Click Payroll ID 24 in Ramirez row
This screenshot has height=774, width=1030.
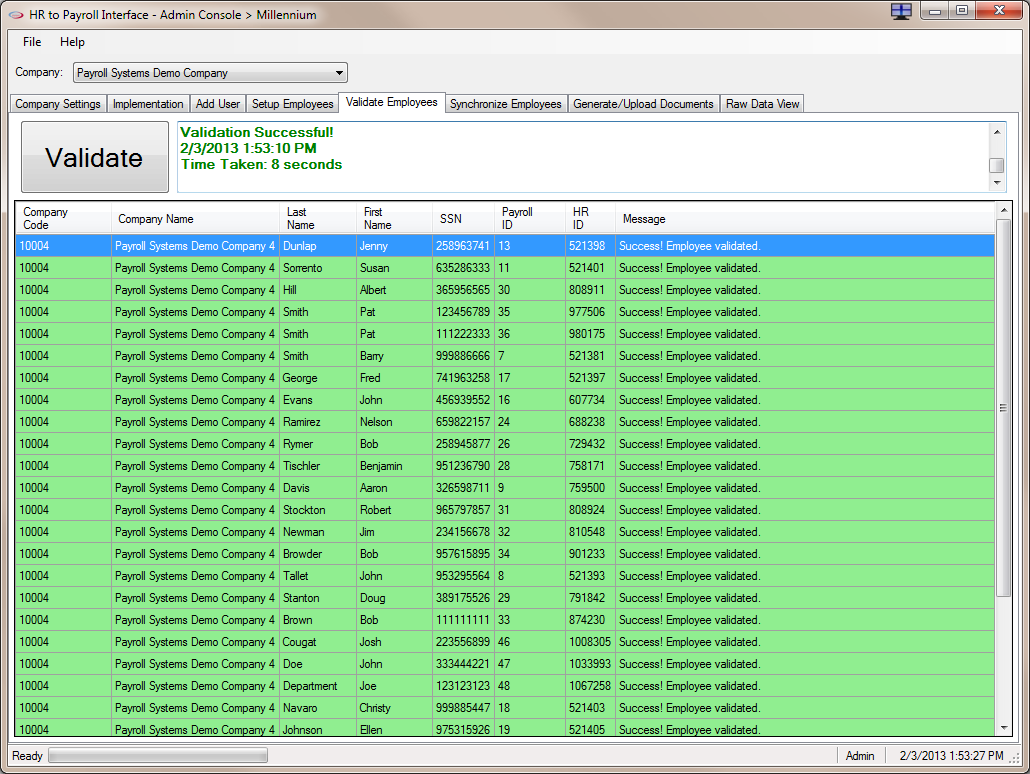tap(529, 422)
